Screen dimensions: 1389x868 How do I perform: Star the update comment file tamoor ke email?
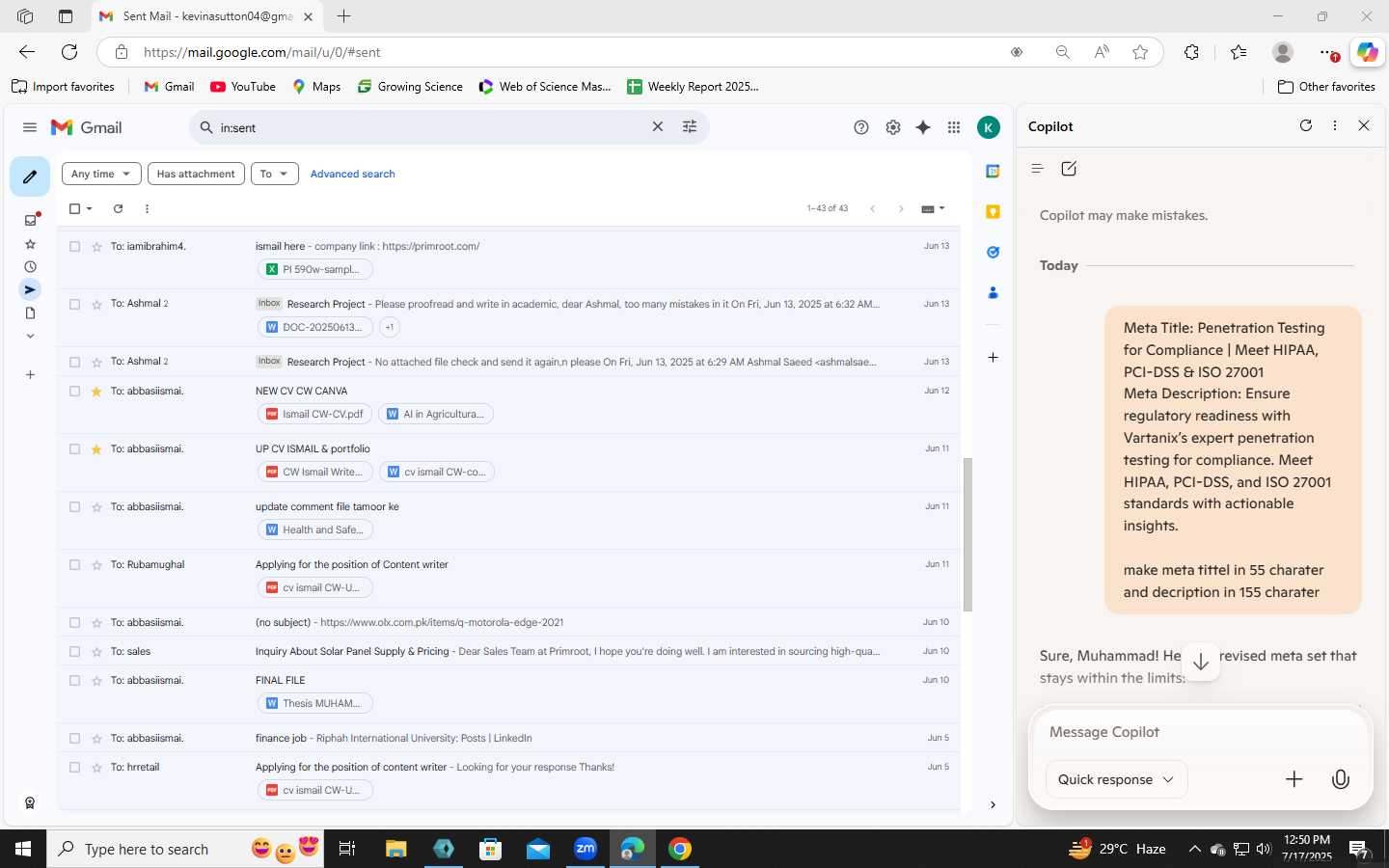(x=96, y=507)
